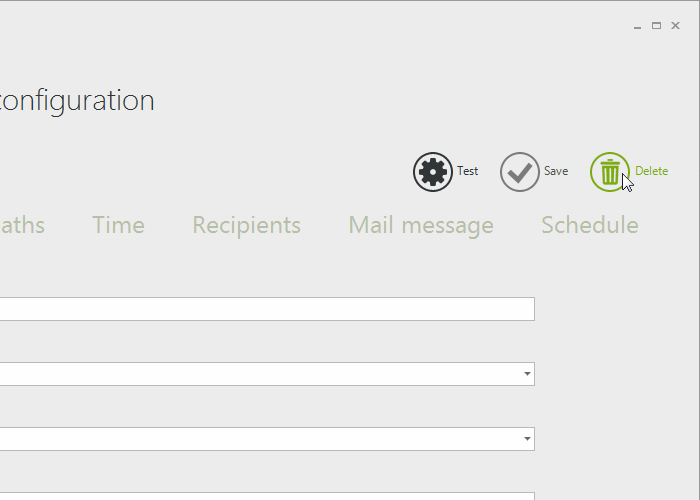Click the green Delete trash can icon
Screen dimensions: 700x500
point(609,172)
